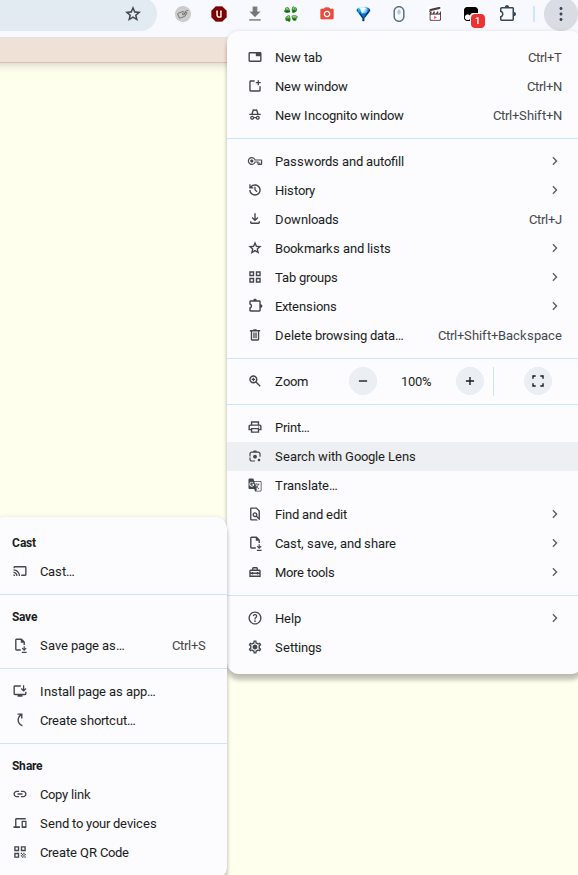This screenshot has height=875, width=578.
Task: Select New tab menu item
Action: point(402,57)
